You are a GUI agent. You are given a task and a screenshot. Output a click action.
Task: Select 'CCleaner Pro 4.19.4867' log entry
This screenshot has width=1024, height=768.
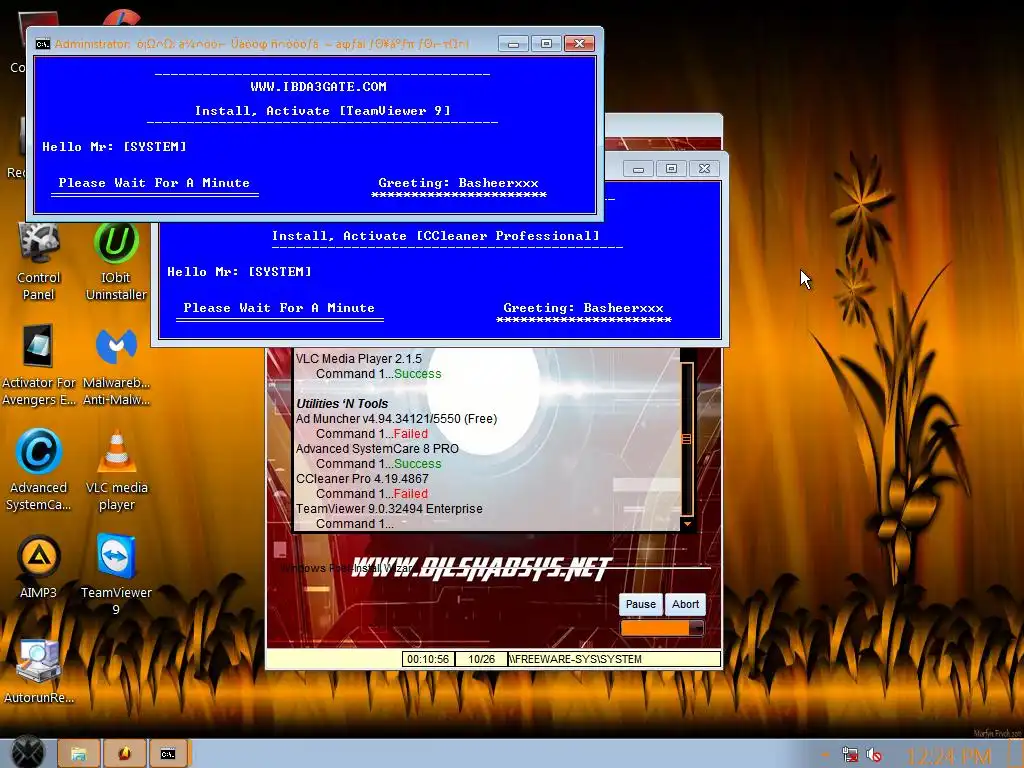(x=362, y=479)
